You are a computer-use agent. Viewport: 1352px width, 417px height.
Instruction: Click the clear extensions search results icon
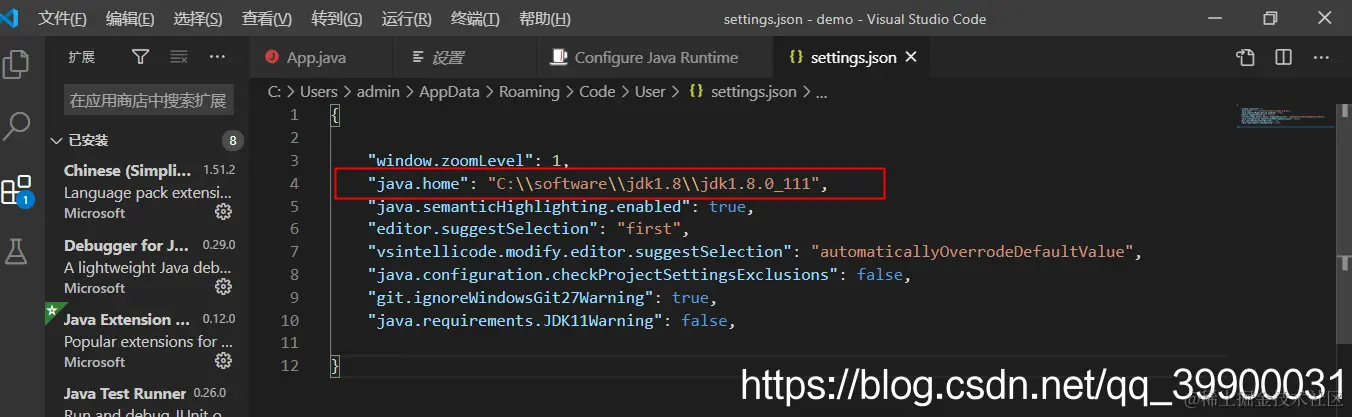tap(179, 58)
